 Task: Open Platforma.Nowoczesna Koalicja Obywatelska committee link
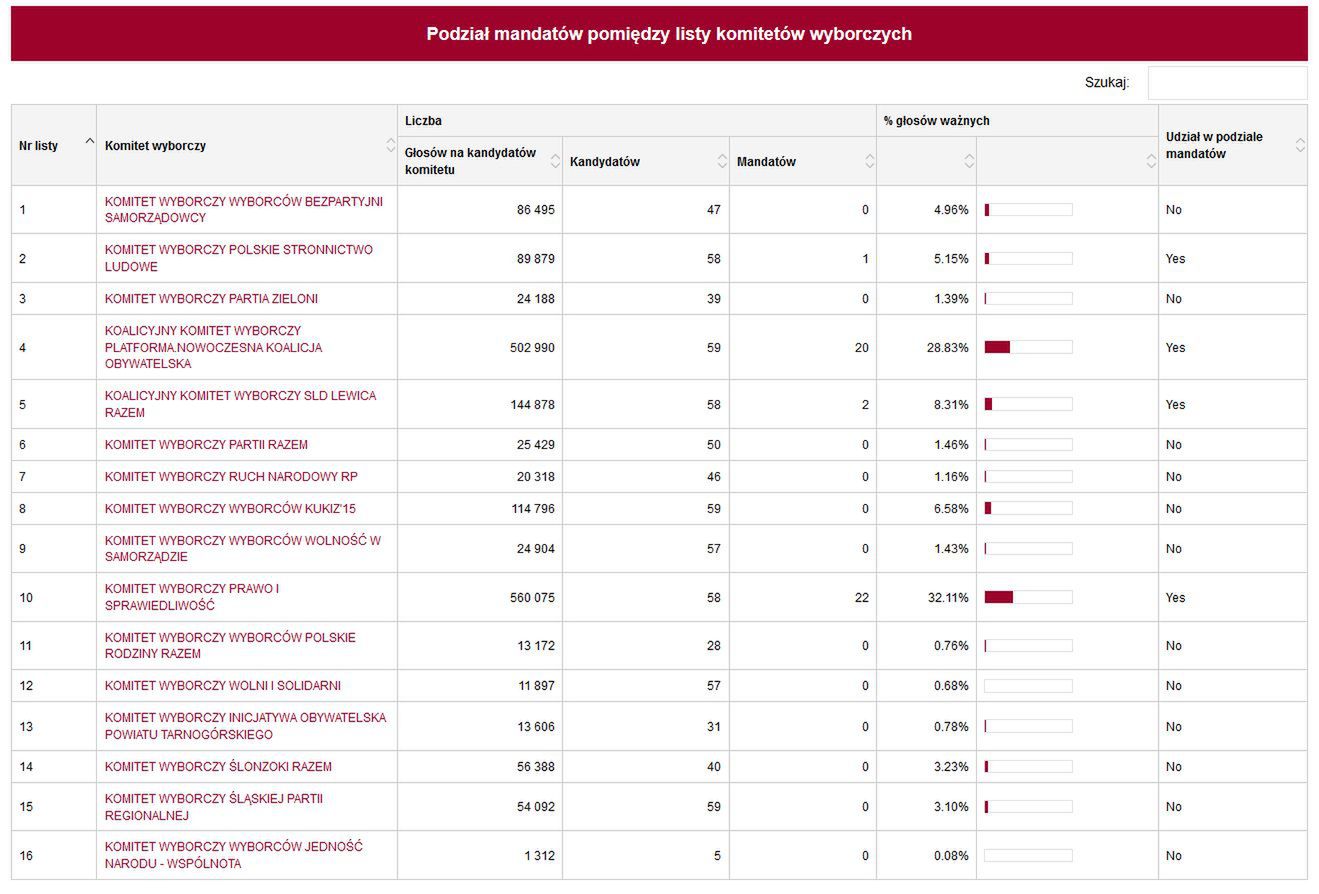(x=213, y=347)
